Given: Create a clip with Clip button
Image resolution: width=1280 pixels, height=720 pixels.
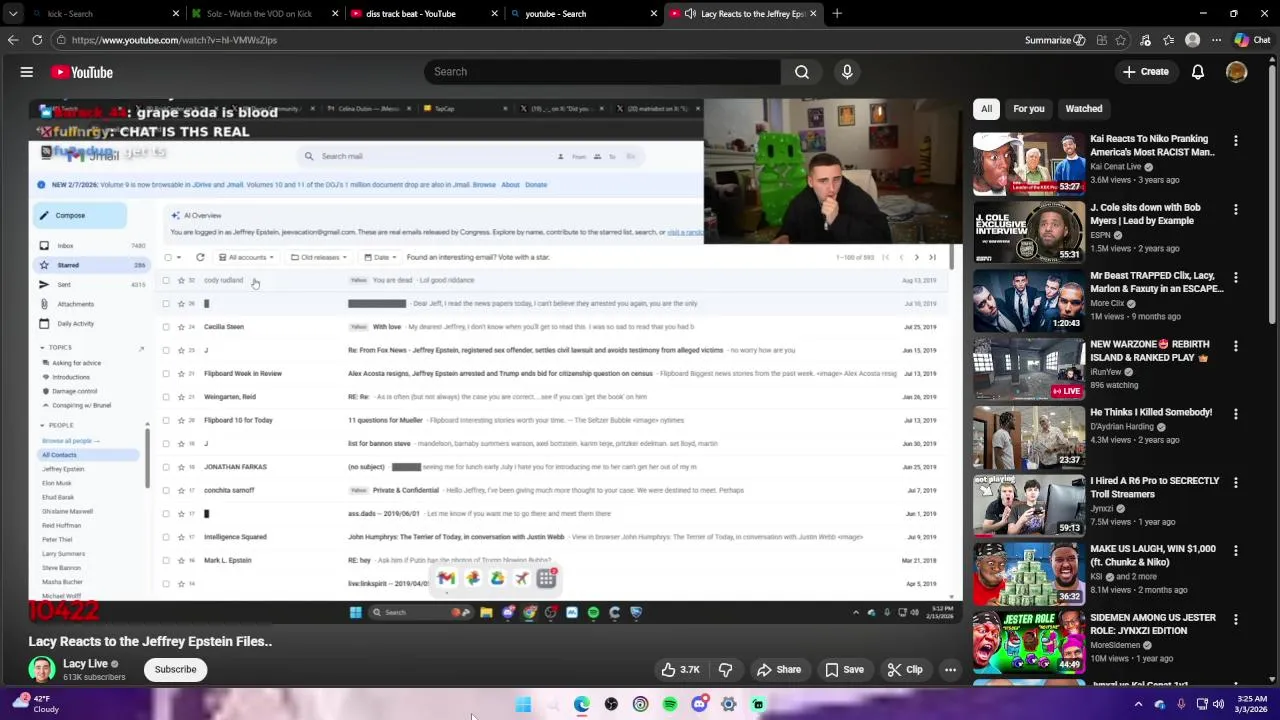Looking at the screenshot, I should (x=905, y=670).
